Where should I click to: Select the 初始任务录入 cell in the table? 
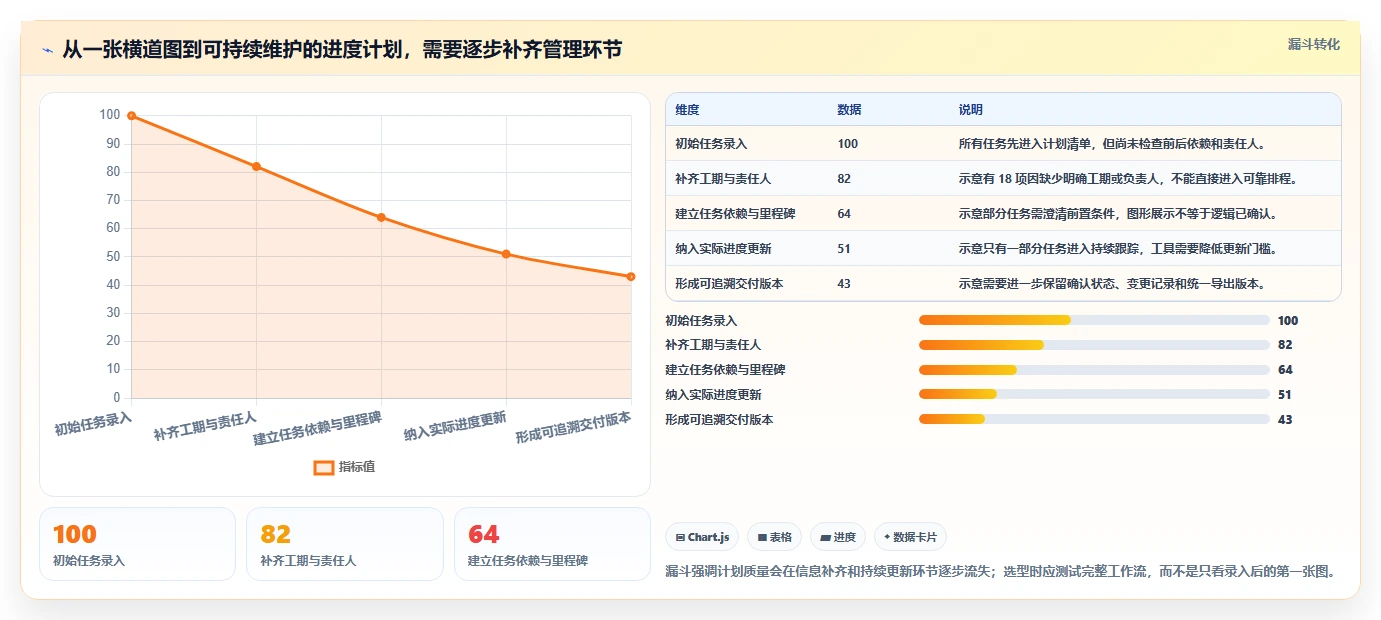coord(711,144)
